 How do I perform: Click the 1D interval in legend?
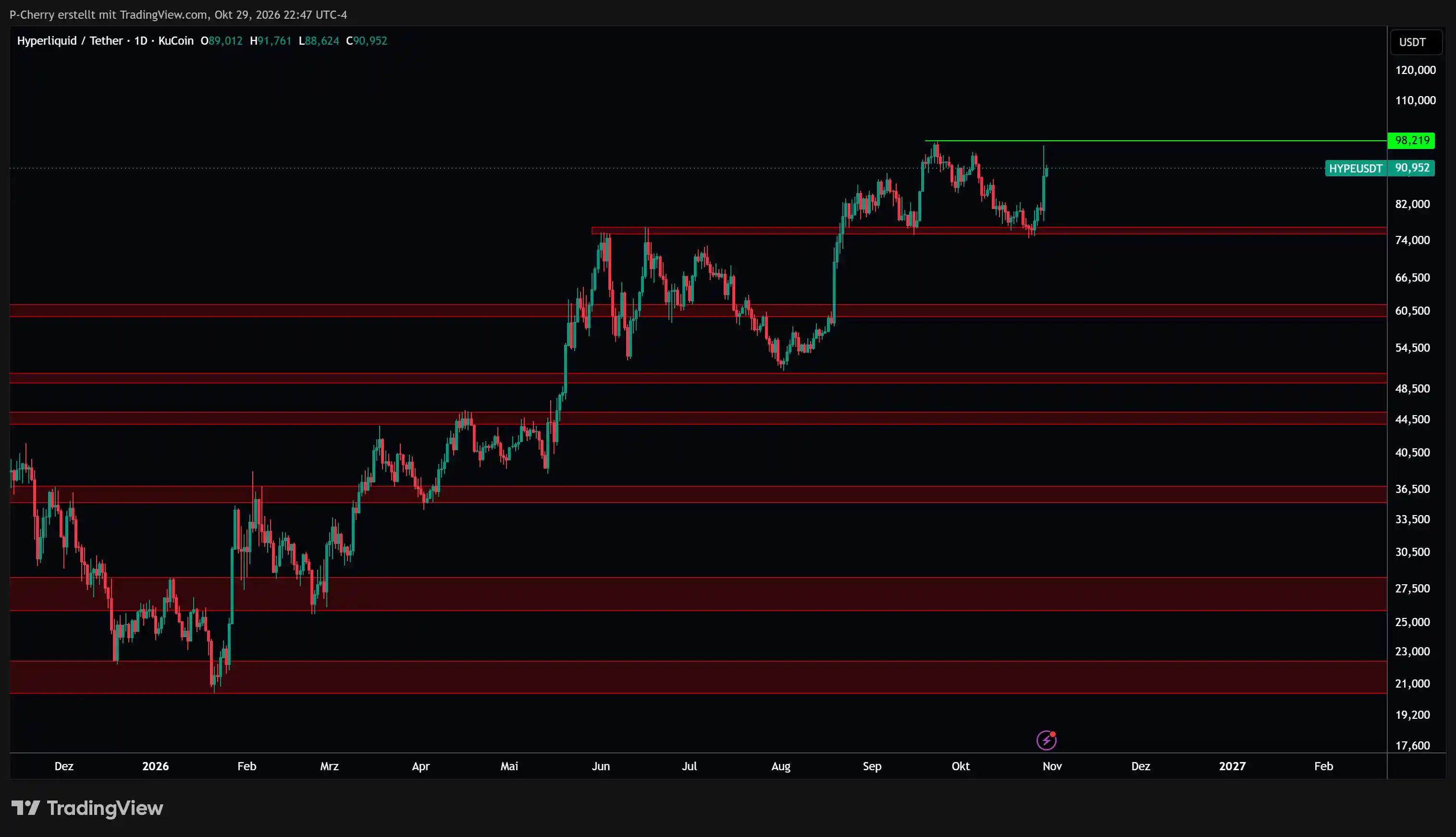click(141, 41)
